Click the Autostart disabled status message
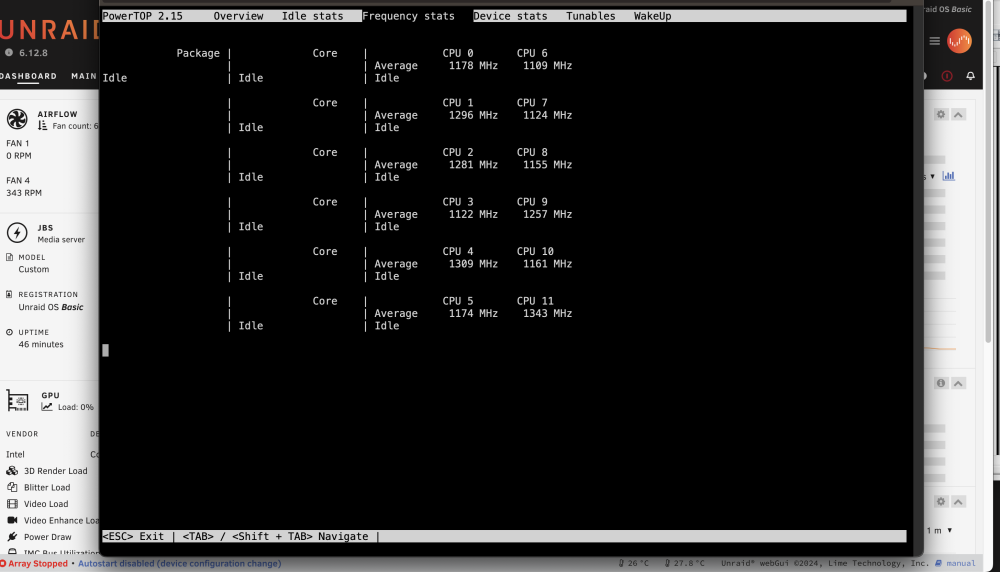The height and width of the screenshot is (572, 1000). 179,564
